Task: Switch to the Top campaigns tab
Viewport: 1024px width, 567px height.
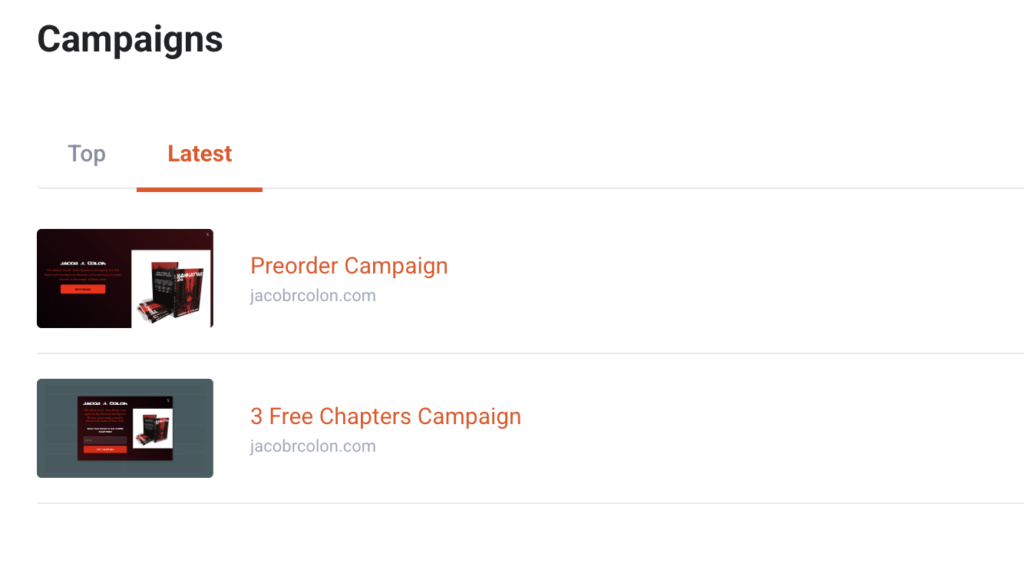Action: [x=86, y=154]
